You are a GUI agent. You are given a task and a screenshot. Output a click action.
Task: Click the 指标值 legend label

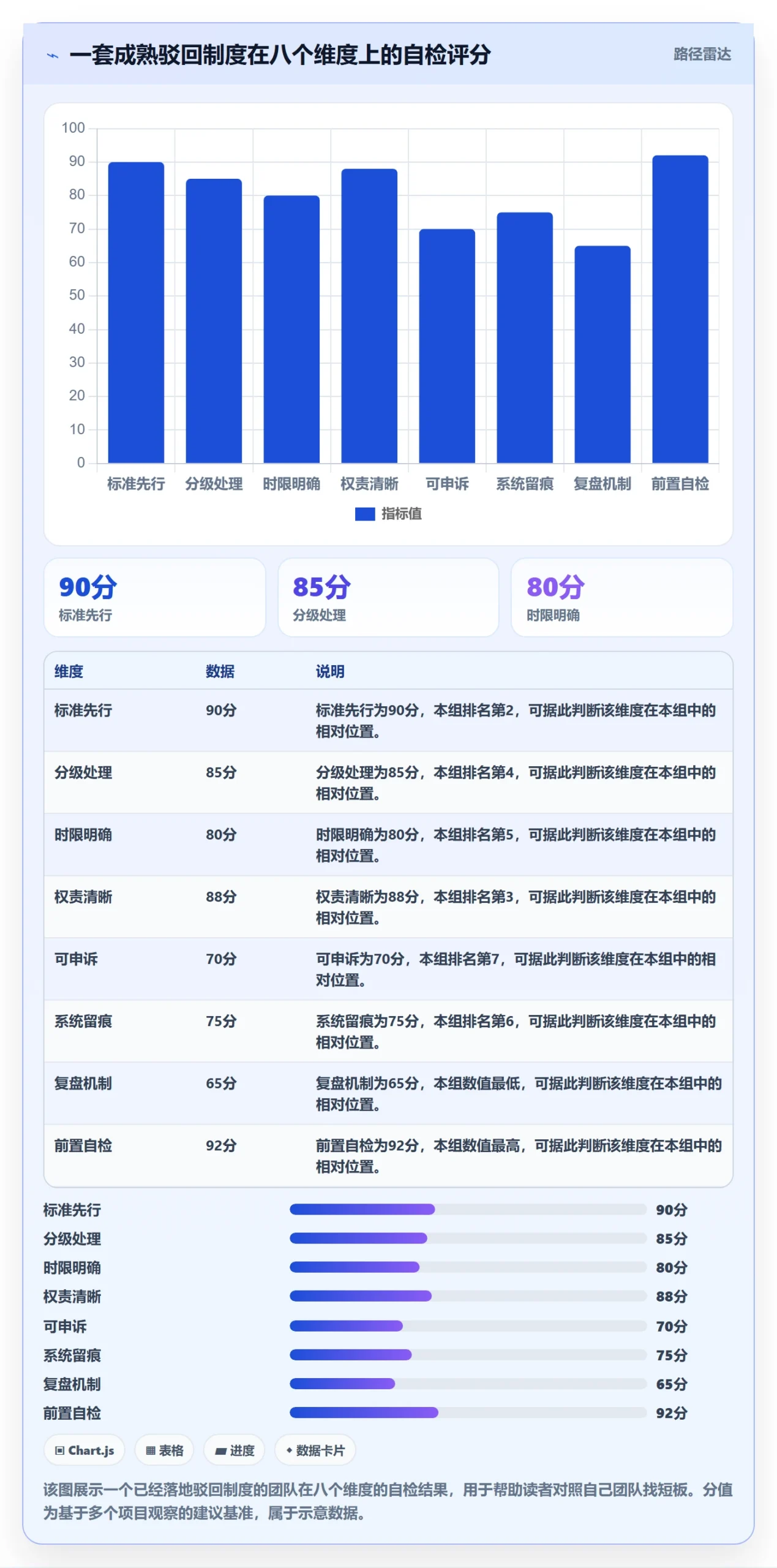coord(402,514)
